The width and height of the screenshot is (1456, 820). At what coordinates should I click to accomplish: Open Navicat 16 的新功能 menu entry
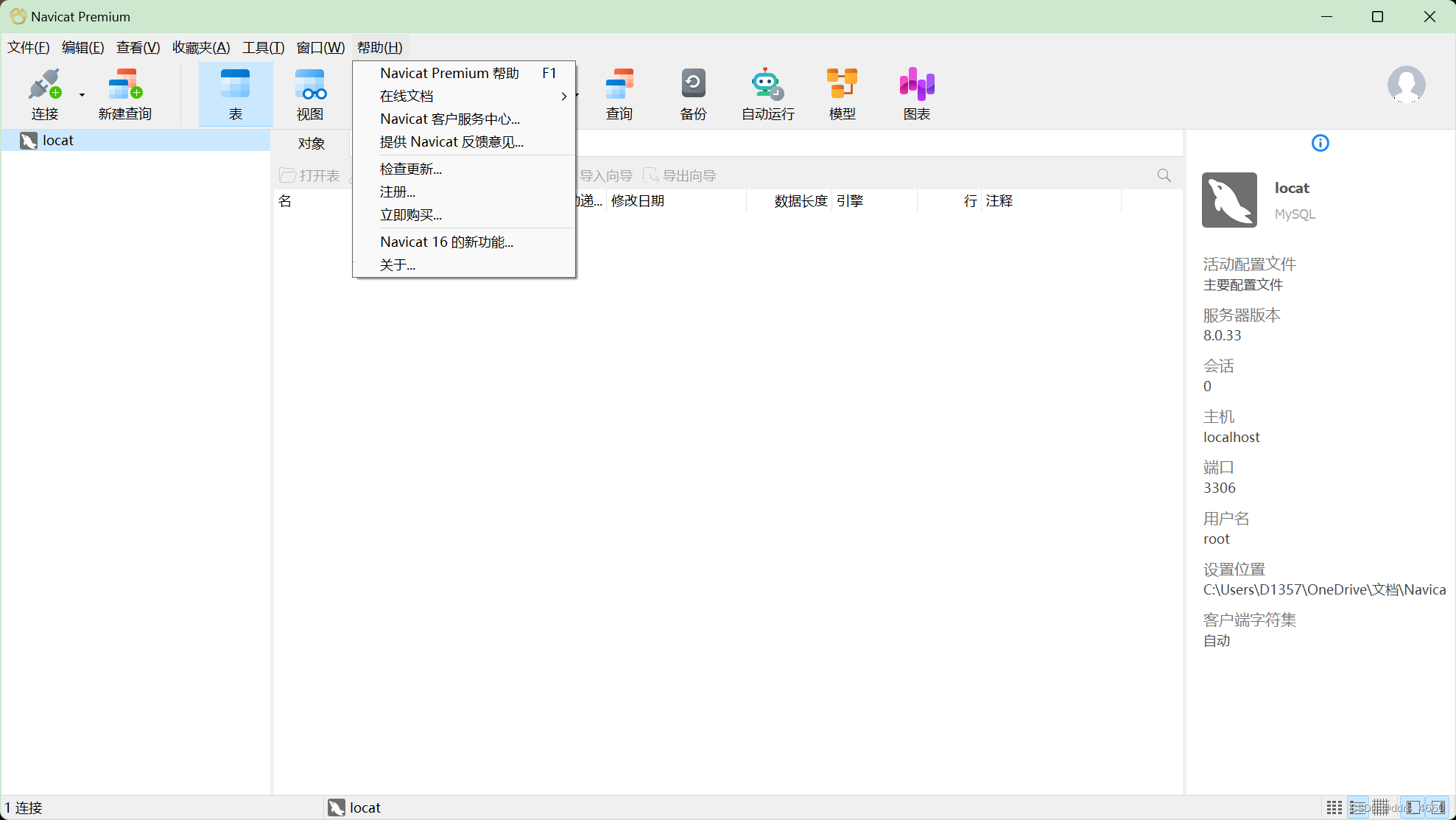tap(464, 242)
